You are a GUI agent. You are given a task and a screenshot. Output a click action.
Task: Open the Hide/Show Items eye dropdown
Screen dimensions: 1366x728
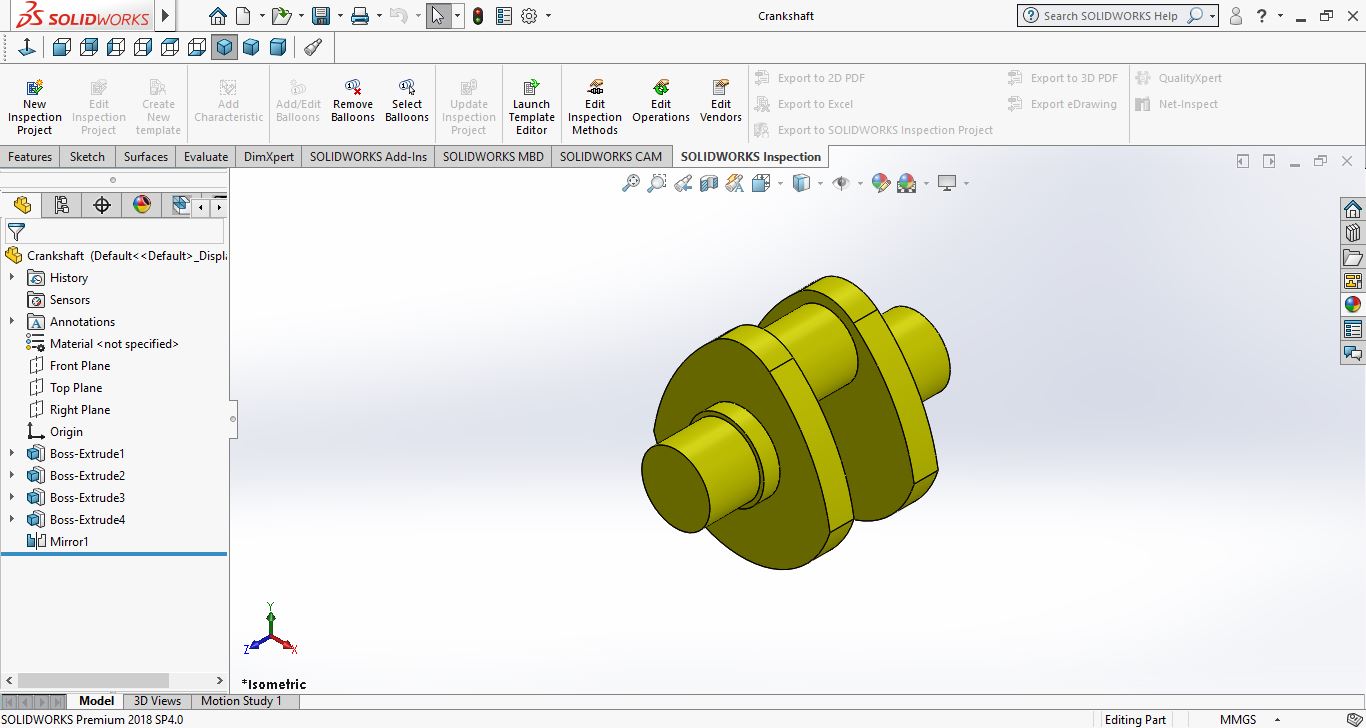click(x=860, y=184)
